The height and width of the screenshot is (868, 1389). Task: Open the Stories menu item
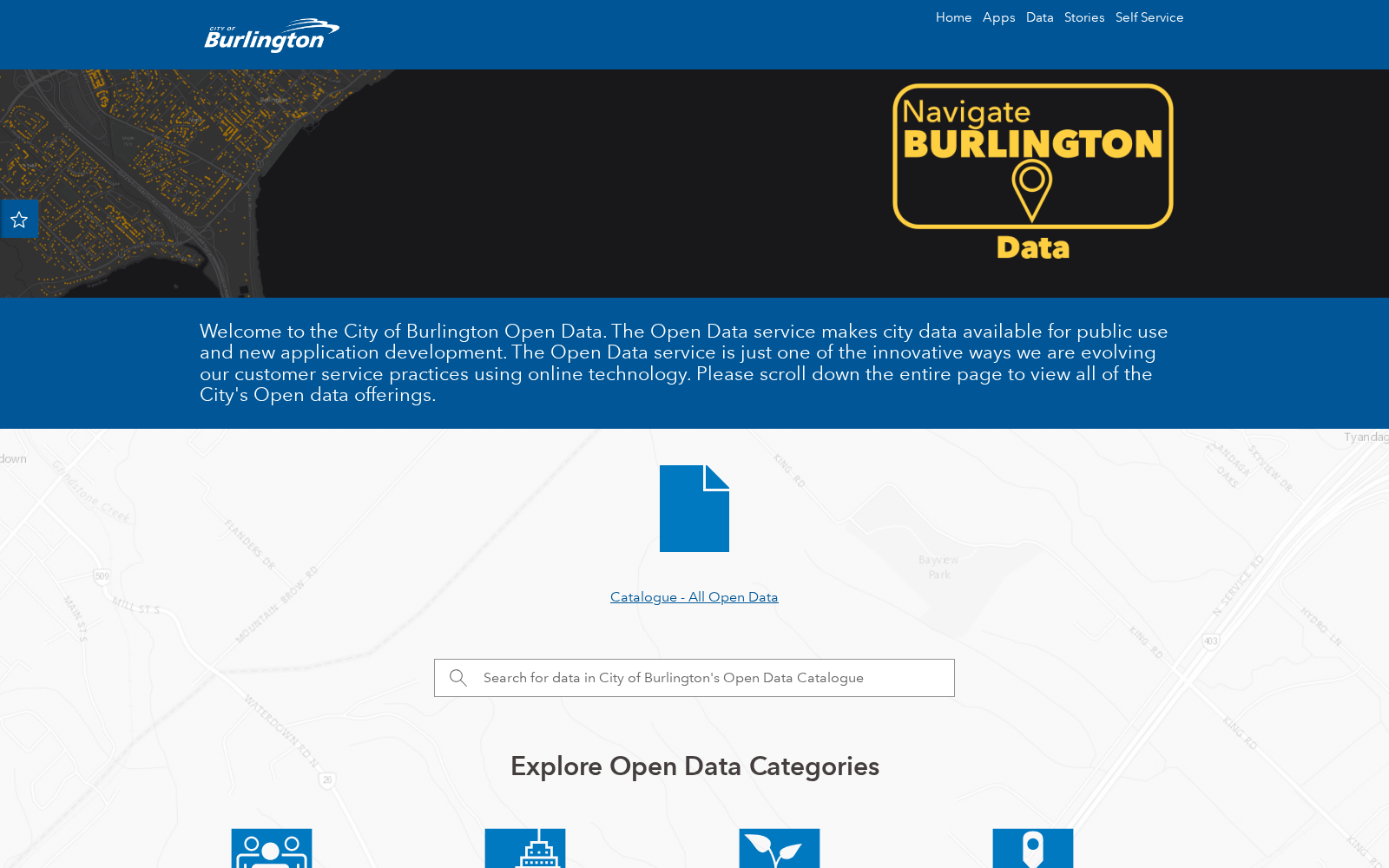point(1084,17)
